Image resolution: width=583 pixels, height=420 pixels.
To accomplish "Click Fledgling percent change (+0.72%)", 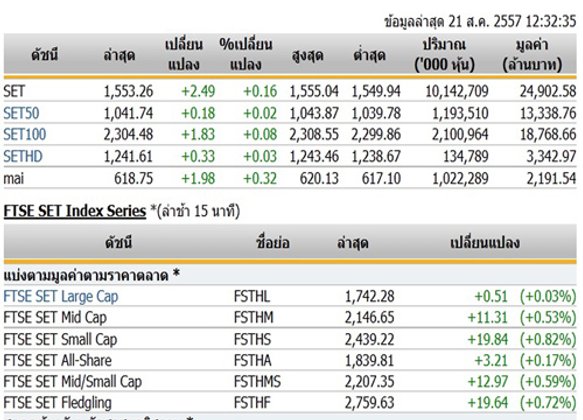I will pos(548,403).
